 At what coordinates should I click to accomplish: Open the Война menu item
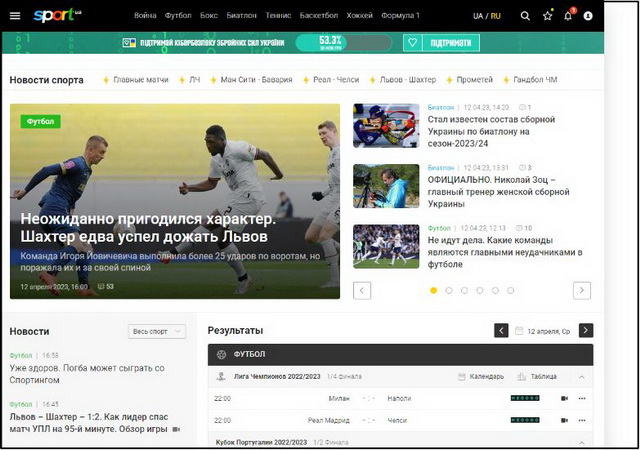click(145, 16)
